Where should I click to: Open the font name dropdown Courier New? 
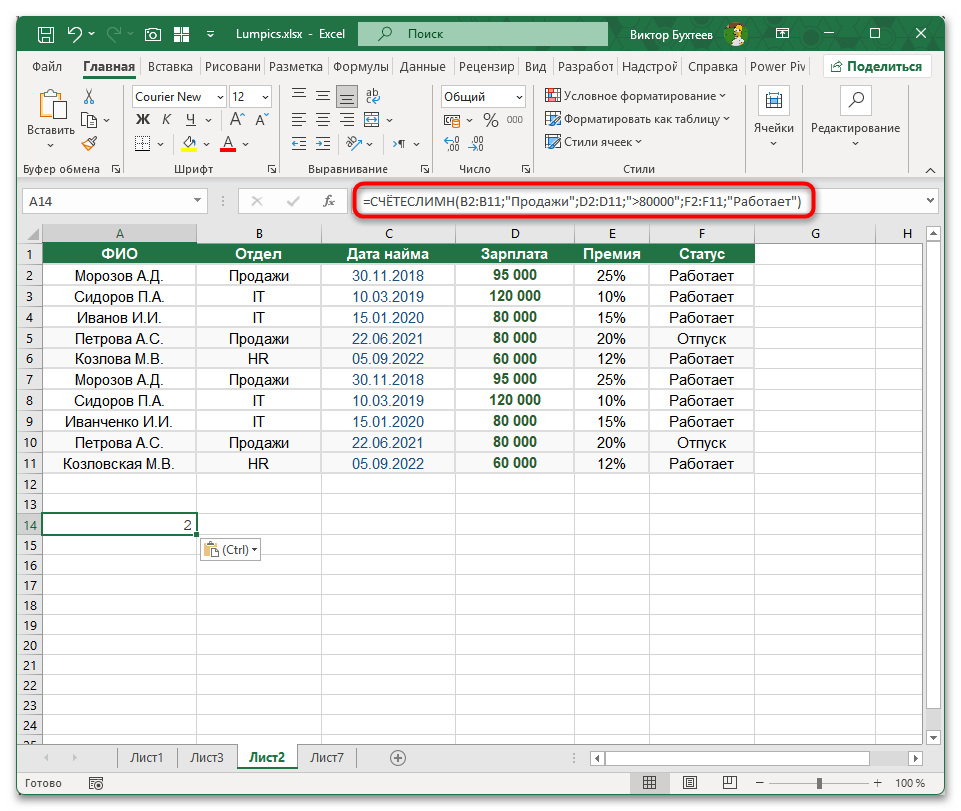(x=220, y=97)
